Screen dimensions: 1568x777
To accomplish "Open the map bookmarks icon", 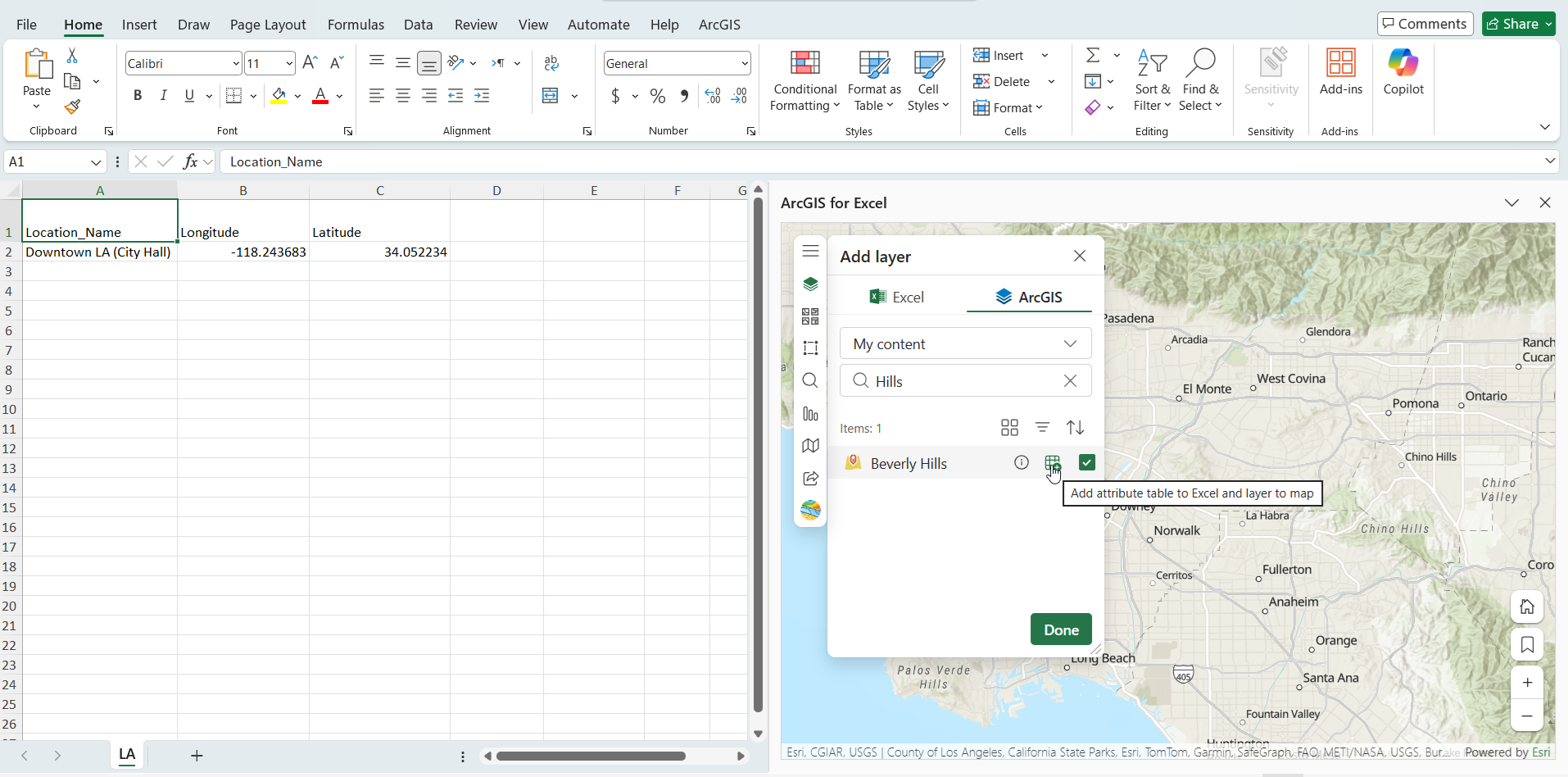I will pos(1527,645).
